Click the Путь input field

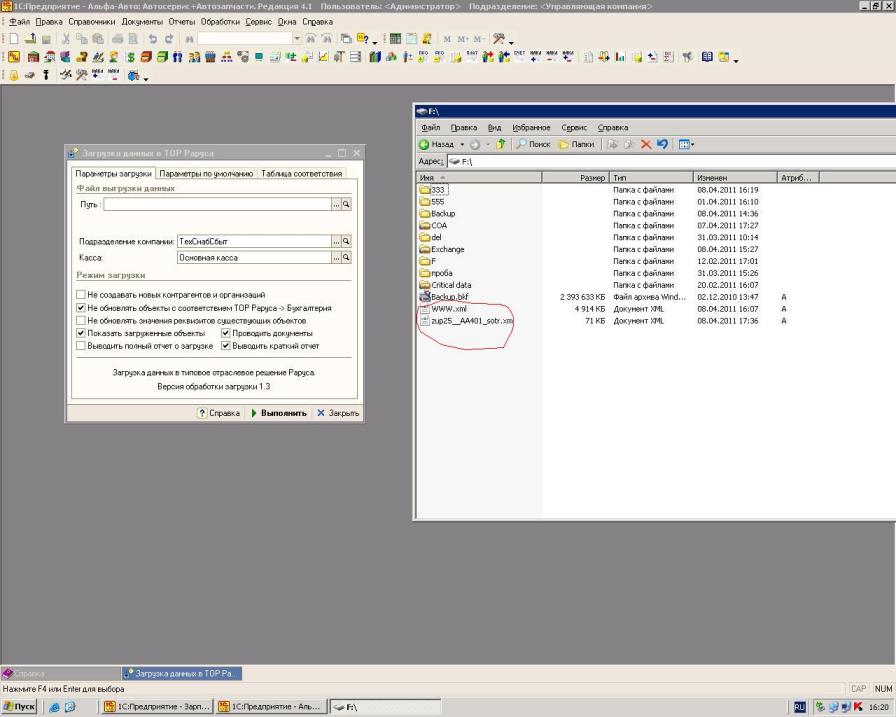coord(217,204)
